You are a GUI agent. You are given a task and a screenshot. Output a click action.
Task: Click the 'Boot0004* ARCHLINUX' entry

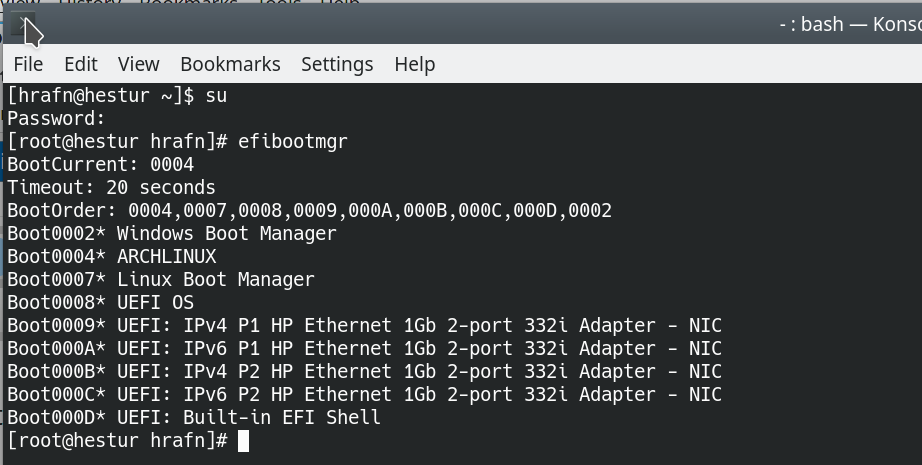(x=112, y=256)
